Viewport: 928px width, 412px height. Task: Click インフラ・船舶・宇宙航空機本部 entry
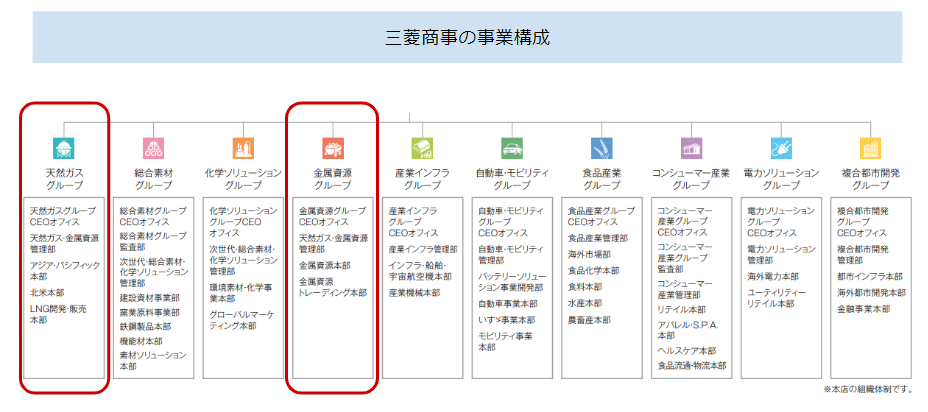(420, 271)
